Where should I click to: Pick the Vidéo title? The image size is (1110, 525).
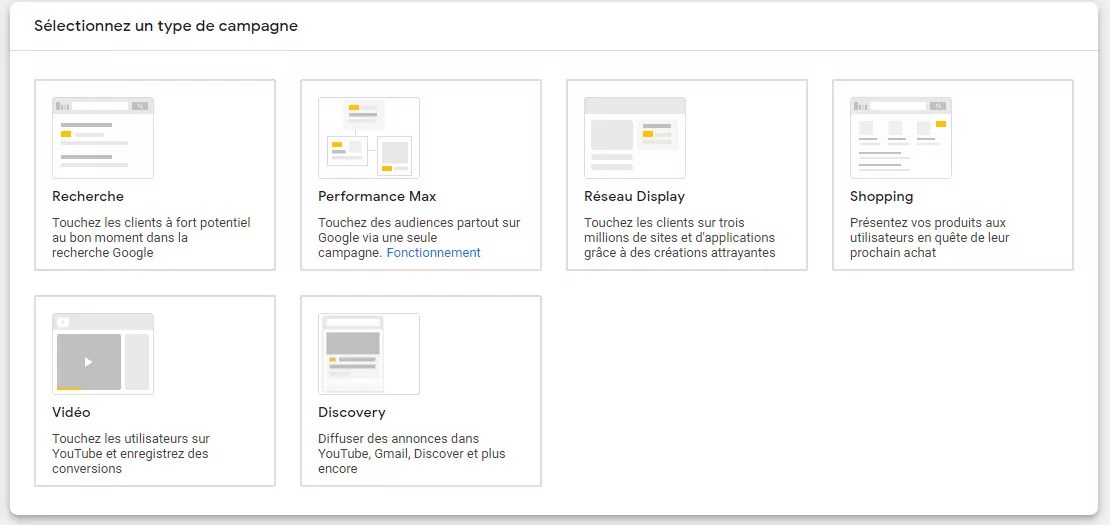[x=71, y=412]
